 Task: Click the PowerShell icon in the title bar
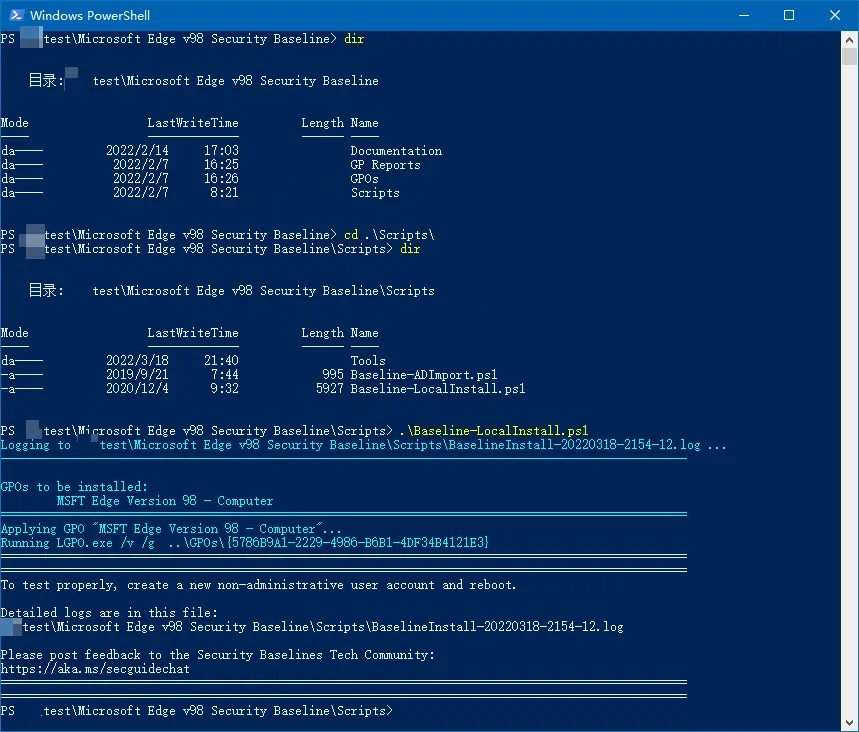pyautogui.click(x=16, y=15)
